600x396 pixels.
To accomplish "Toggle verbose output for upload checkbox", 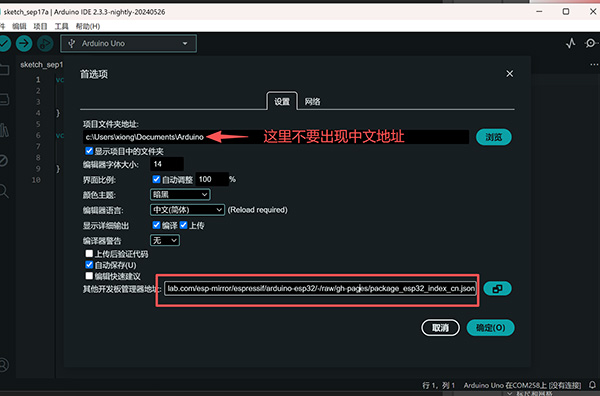I will pos(183,225).
